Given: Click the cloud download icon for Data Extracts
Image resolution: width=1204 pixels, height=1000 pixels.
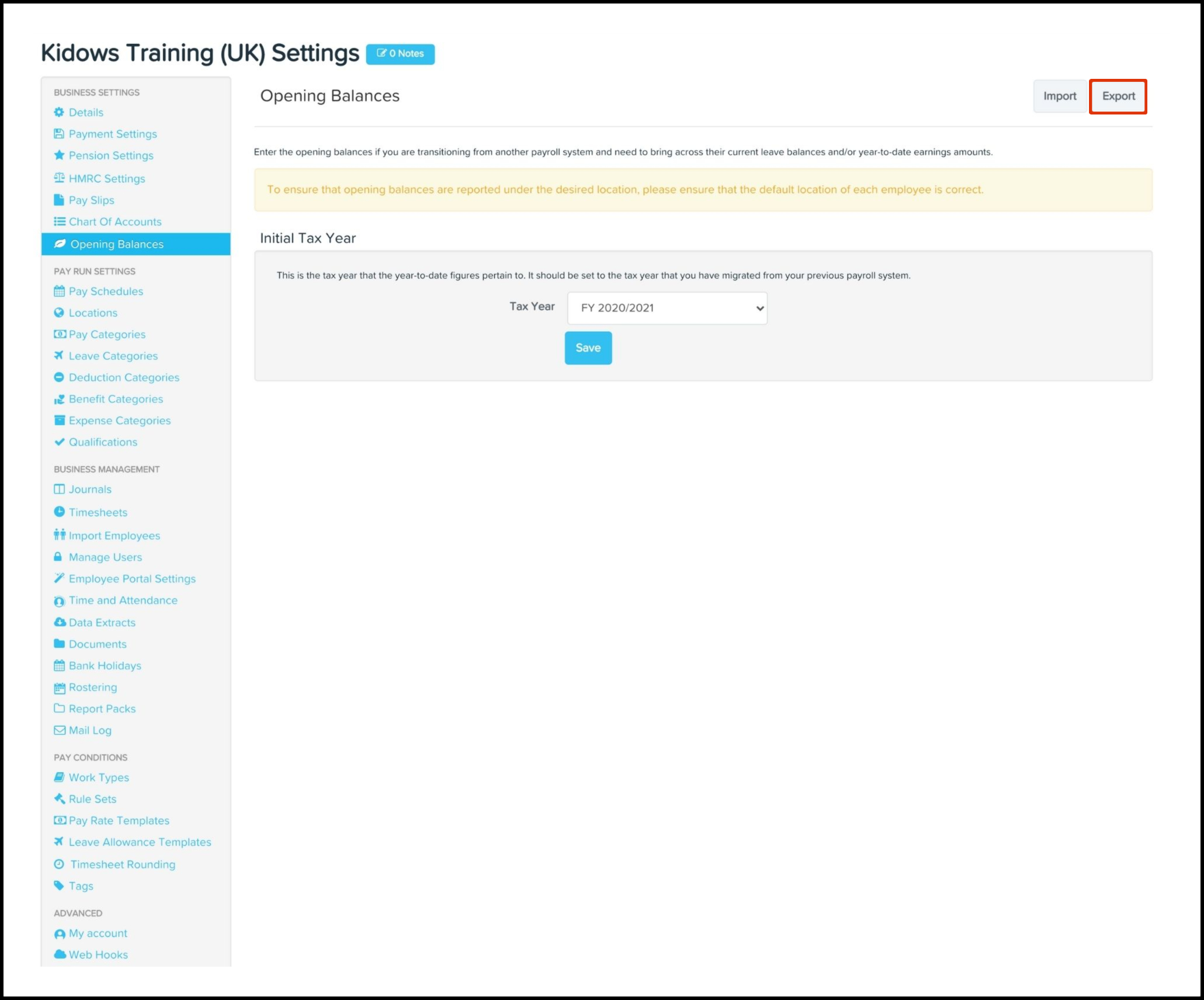Looking at the screenshot, I should (x=60, y=622).
